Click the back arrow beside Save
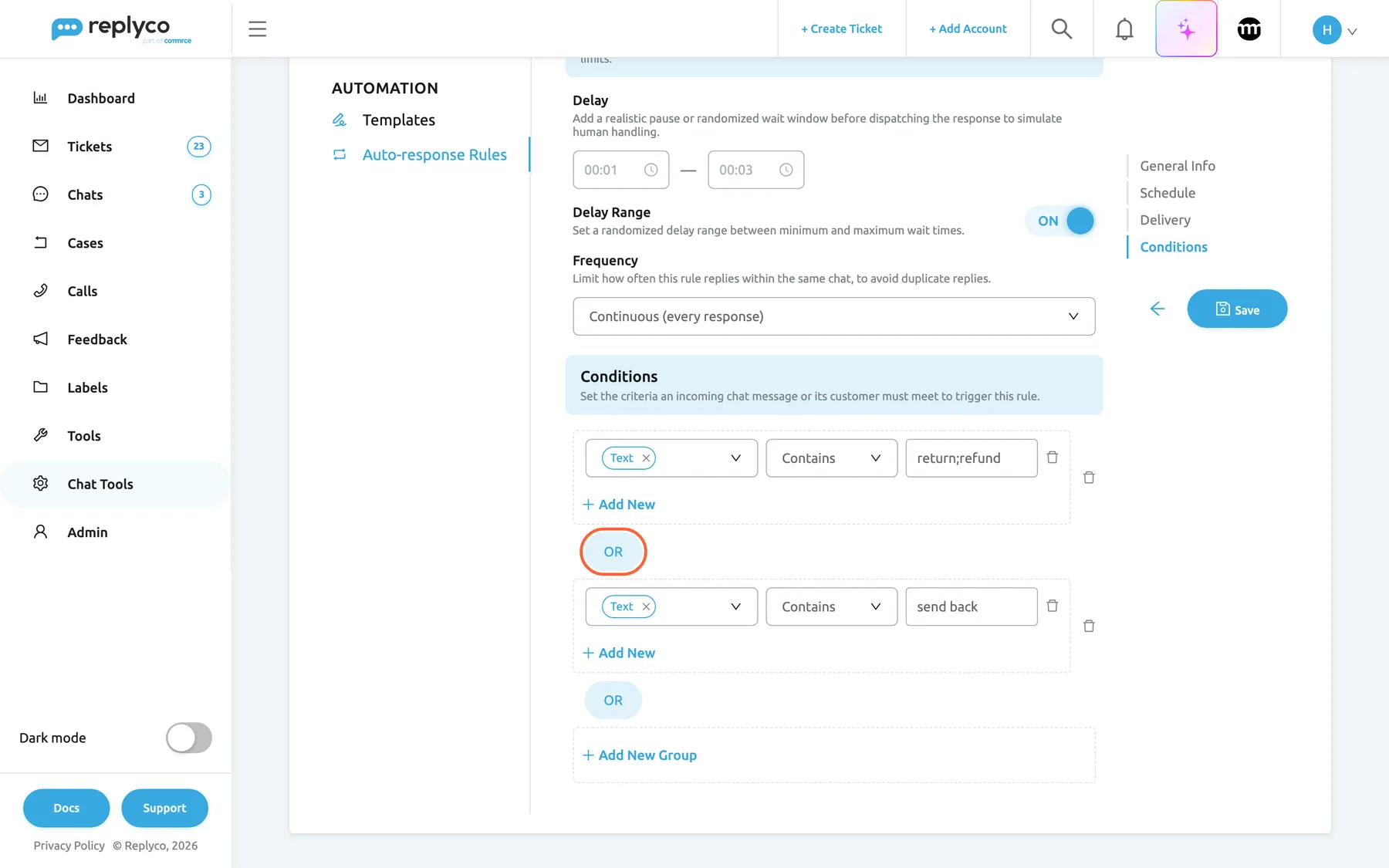The height and width of the screenshot is (868, 1389). tap(1157, 309)
